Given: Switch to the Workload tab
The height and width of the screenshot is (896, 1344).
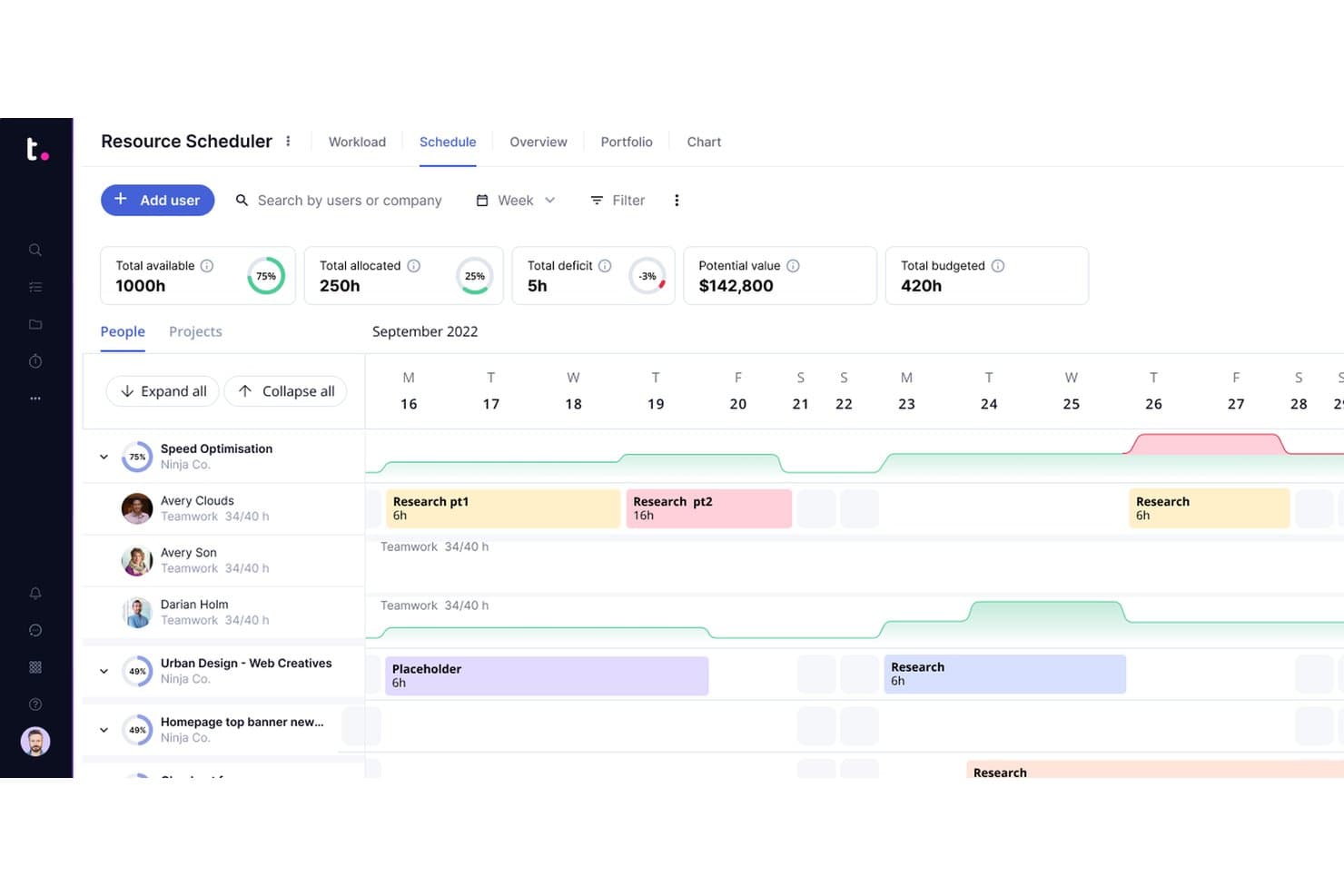Looking at the screenshot, I should click(357, 142).
